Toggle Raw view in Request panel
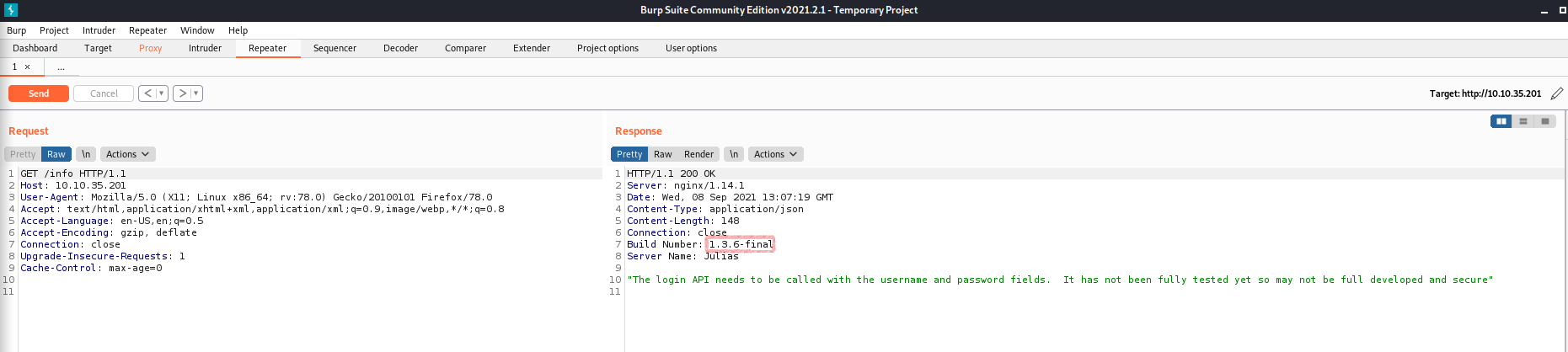Viewport: 1568px width, 352px height. click(56, 154)
